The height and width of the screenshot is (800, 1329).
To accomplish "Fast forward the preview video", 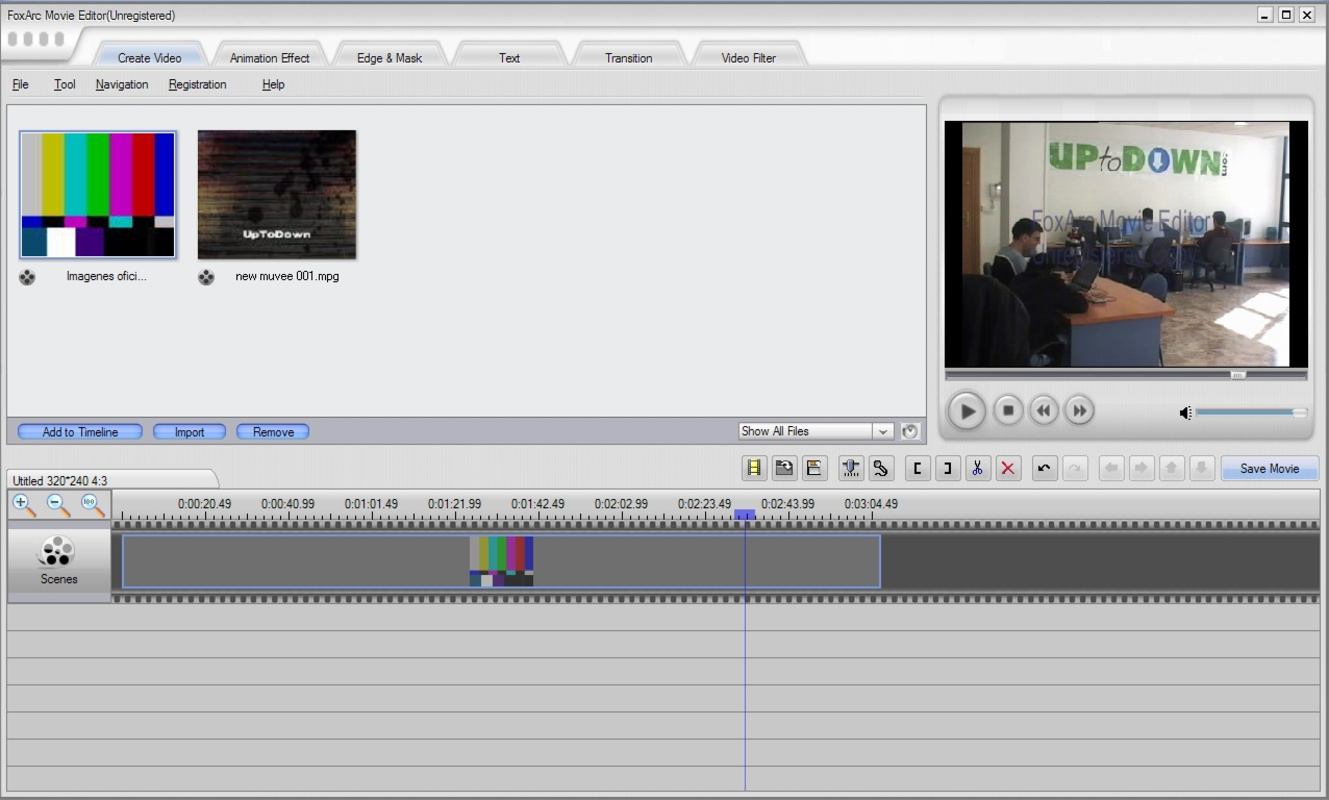I will click(1079, 410).
